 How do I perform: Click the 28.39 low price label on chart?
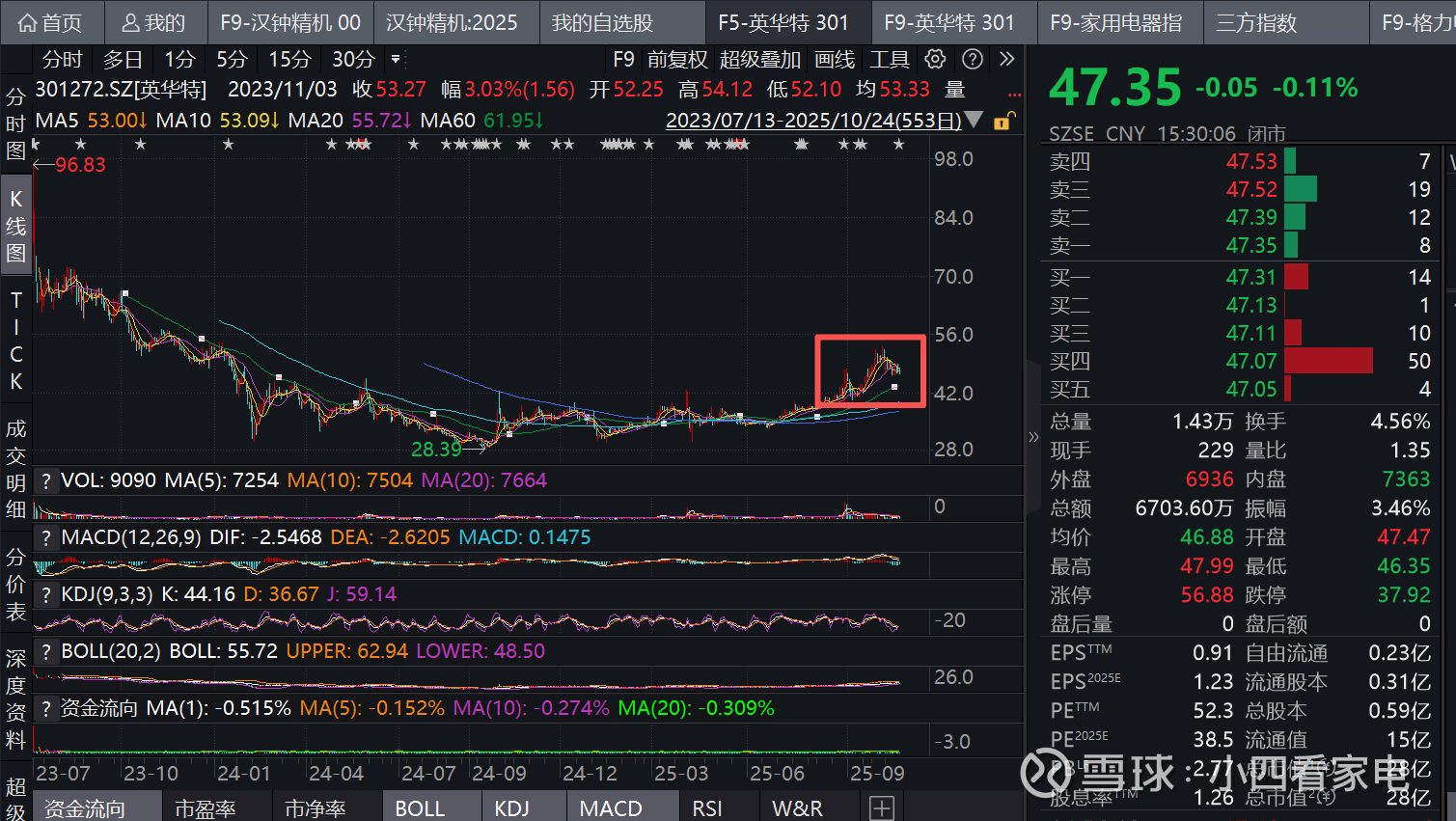tap(436, 449)
